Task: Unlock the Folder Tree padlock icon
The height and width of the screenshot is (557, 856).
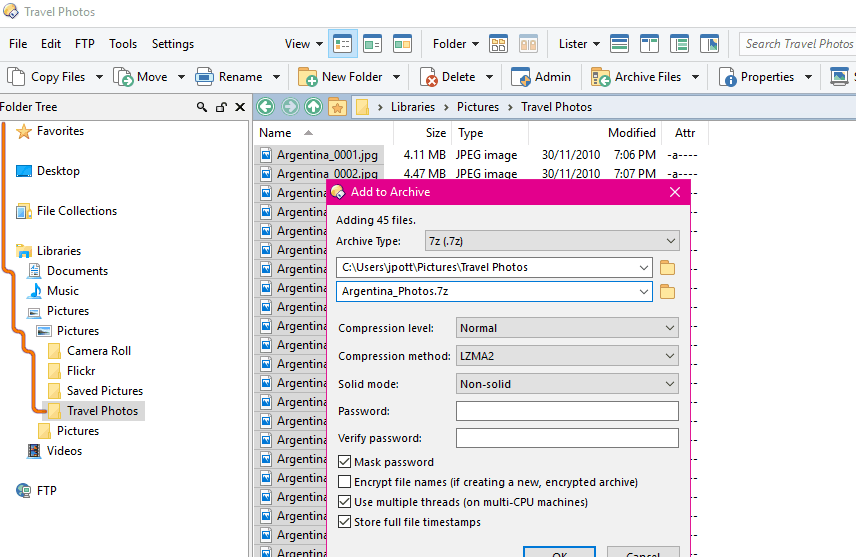Action: pos(221,107)
